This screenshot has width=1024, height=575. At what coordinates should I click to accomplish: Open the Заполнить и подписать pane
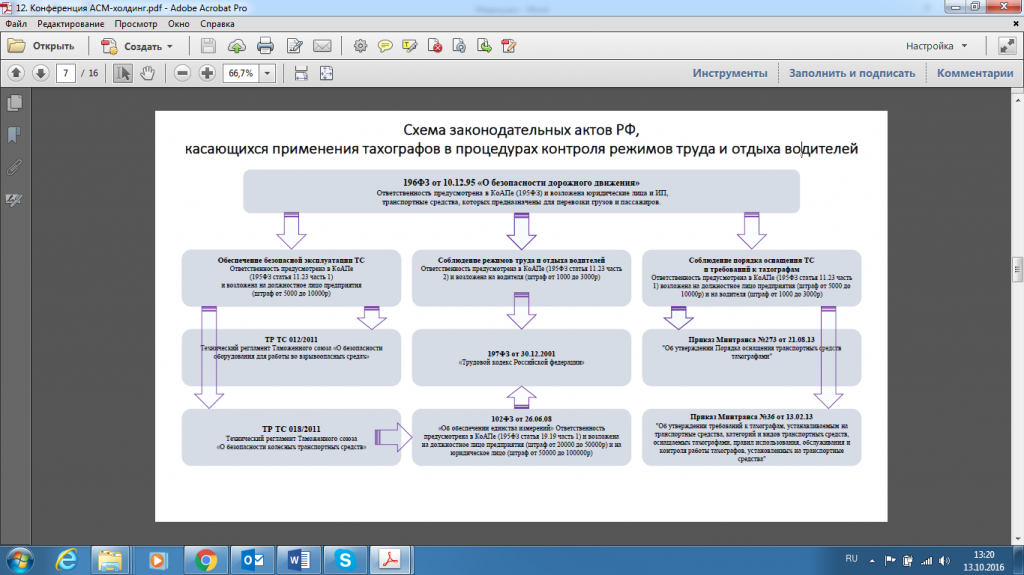[x=852, y=73]
